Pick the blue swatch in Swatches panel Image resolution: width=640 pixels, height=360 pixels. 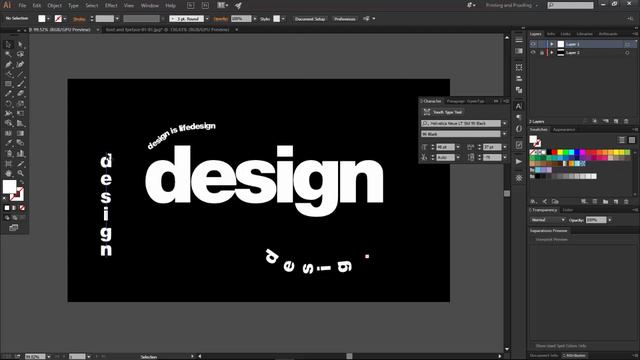pos(577,152)
